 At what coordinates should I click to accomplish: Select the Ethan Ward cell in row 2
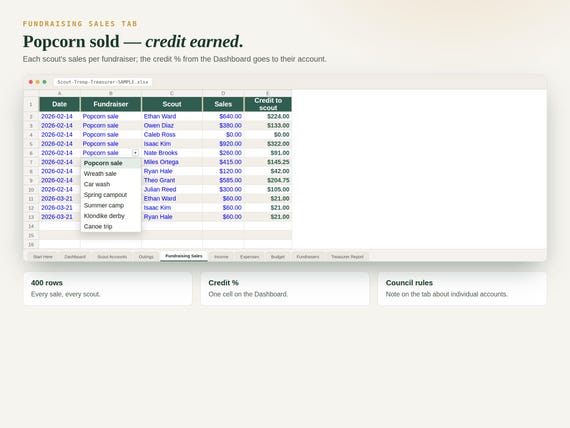pos(172,116)
